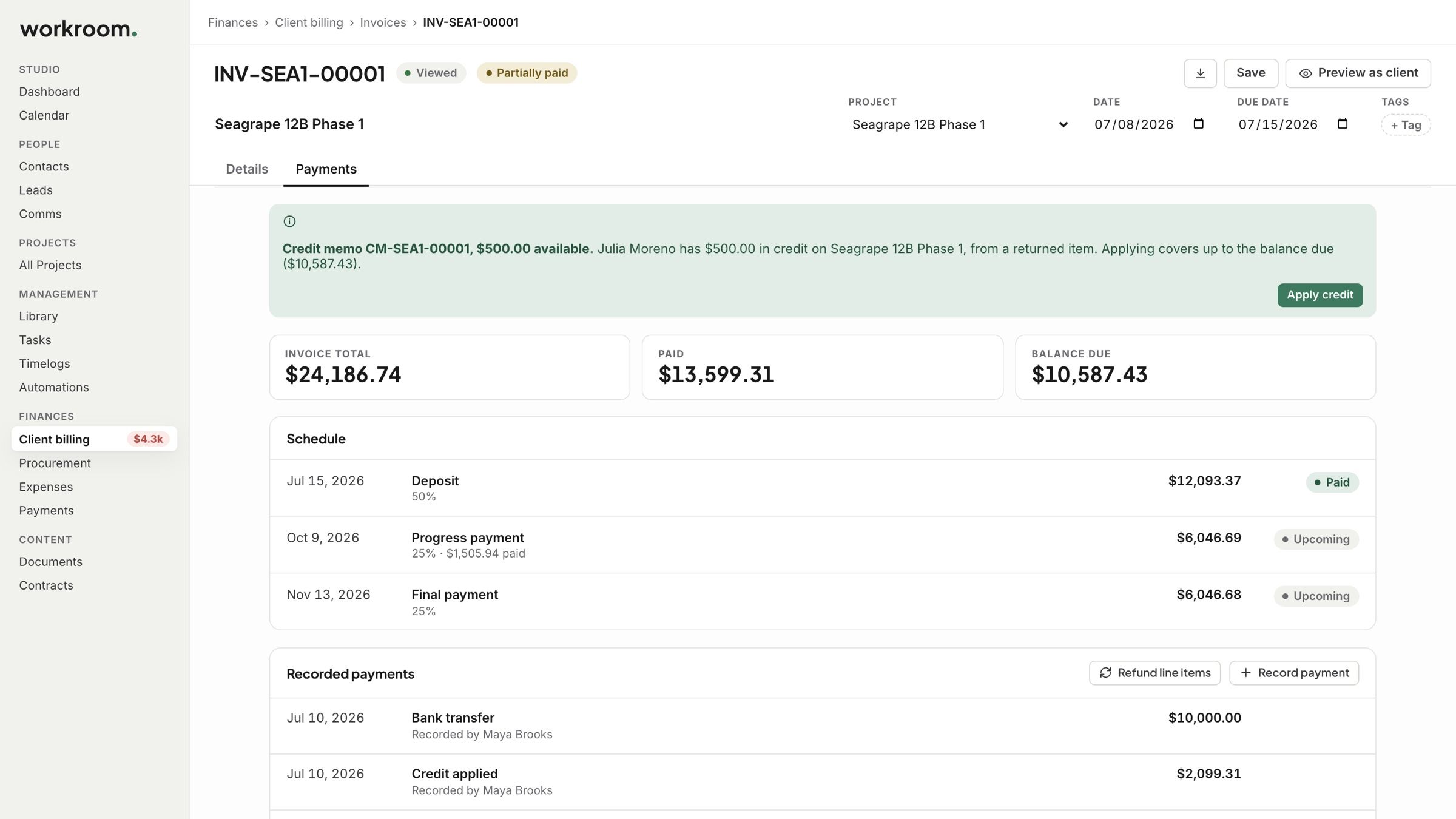Open the due date calendar picker icon
The image size is (1456, 819).
click(1343, 124)
